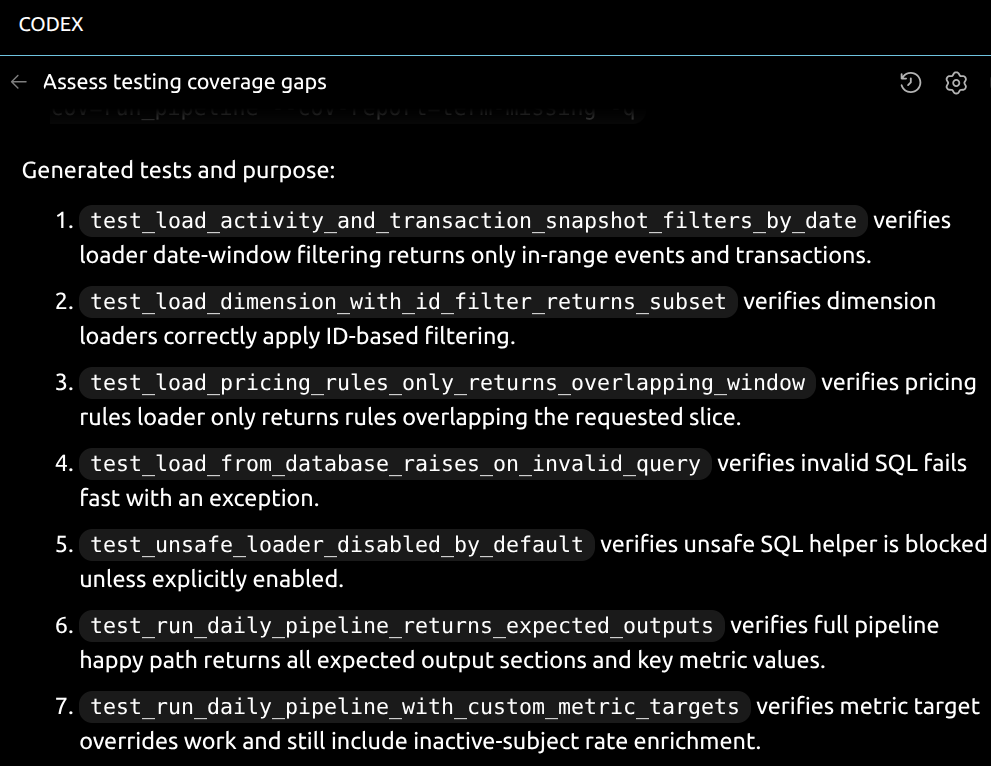Select the test_load_from_database_raises_on_invalid_query chip

(x=397, y=464)
